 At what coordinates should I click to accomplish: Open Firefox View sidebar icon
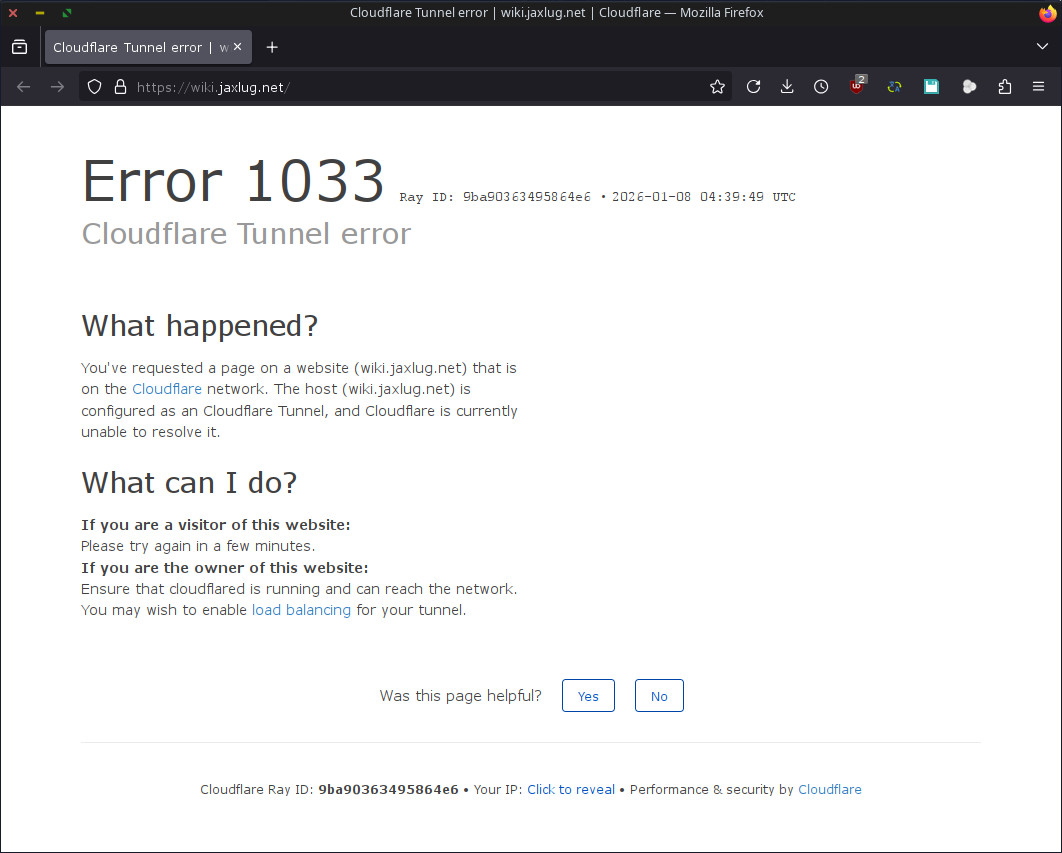coord(19,47)
